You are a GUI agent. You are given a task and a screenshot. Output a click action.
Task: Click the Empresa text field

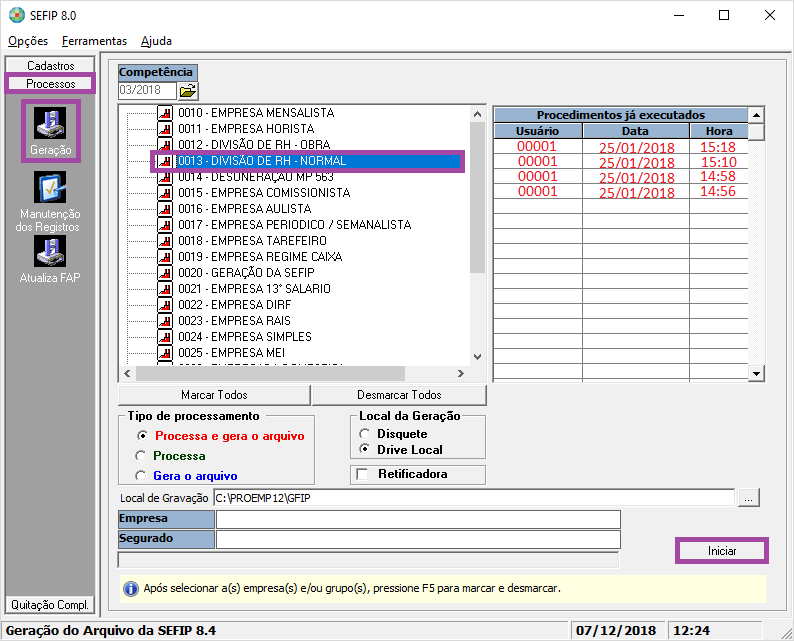click(418, 519)
